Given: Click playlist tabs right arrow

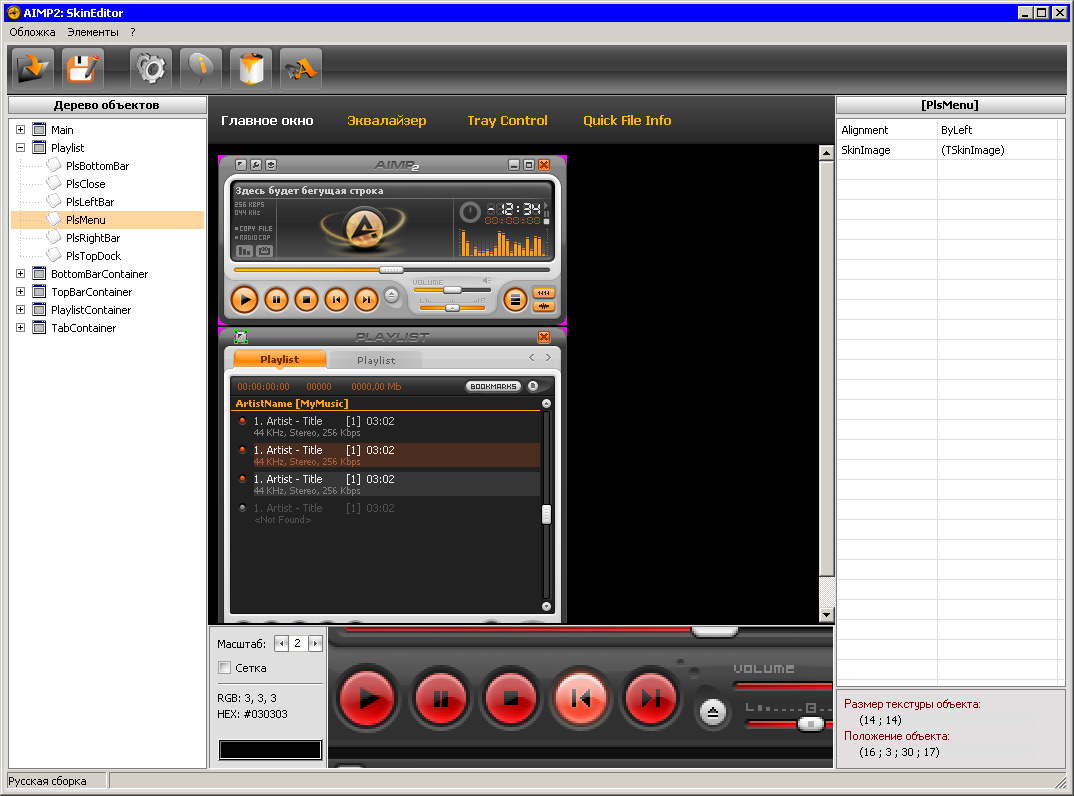Looking at the screenshot, I should 548,358.
